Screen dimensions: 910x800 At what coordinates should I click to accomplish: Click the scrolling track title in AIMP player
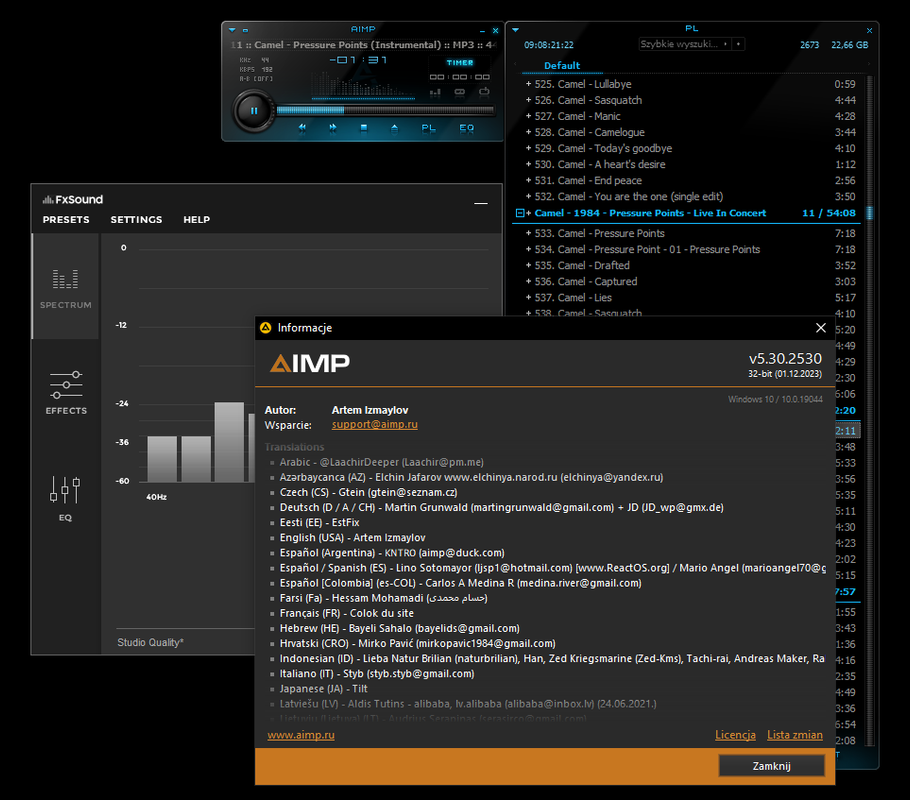pos(363,45)
